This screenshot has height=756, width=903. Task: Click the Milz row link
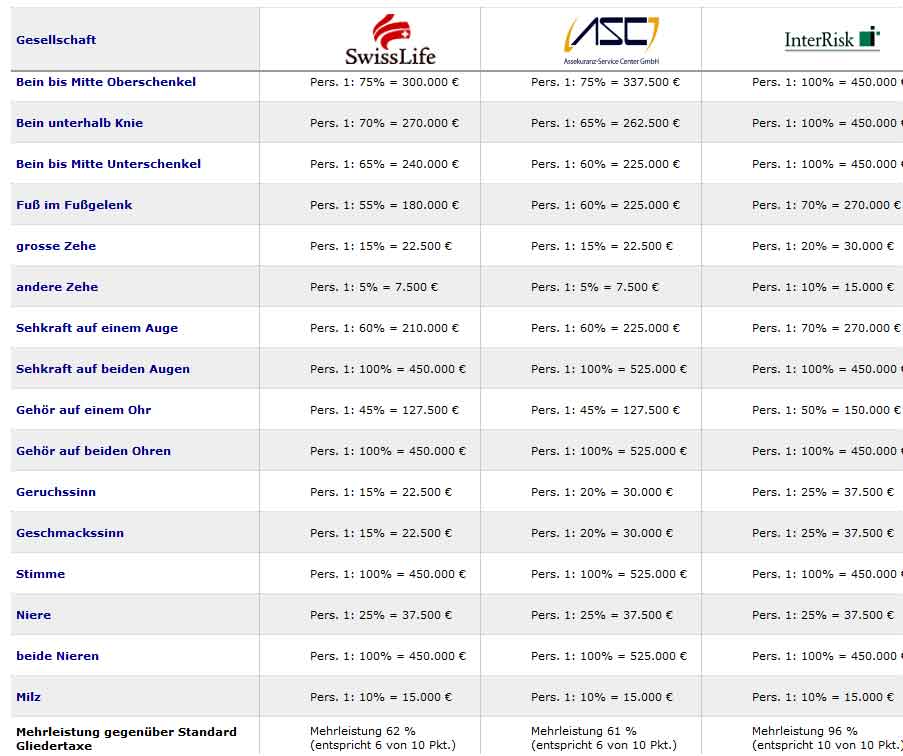click(28, 697)
